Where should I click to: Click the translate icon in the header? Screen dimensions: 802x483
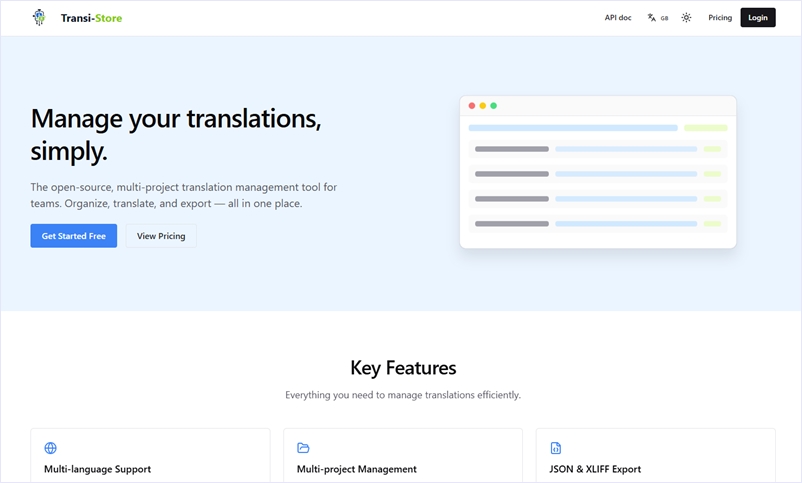tap(652, 18)
